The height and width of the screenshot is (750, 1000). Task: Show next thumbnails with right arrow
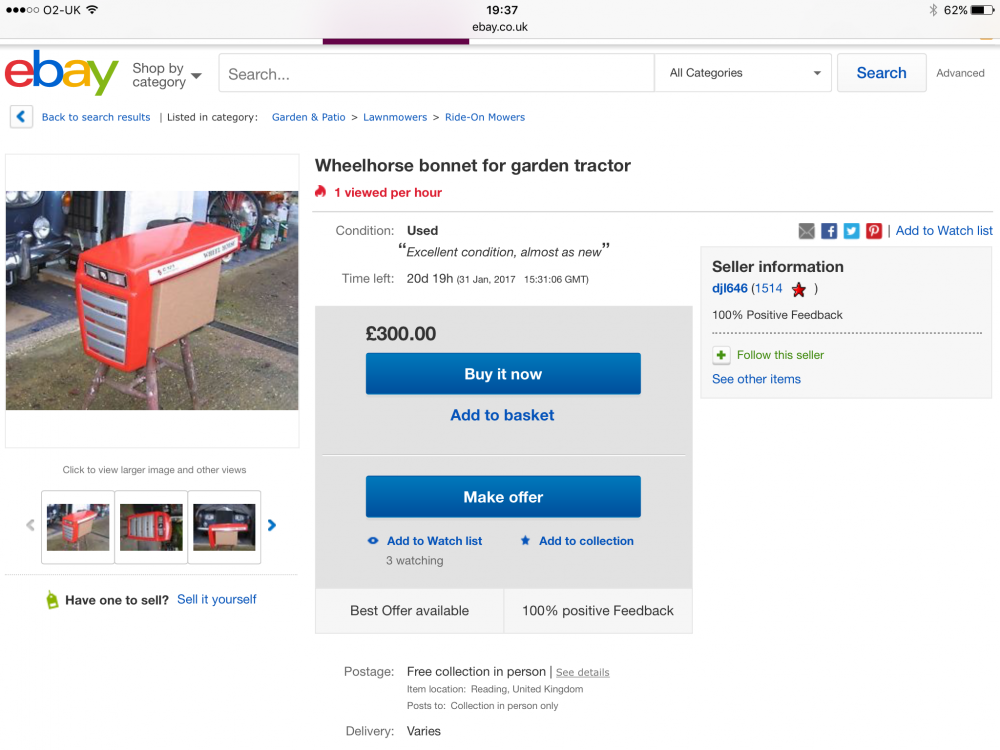point(272,525)
